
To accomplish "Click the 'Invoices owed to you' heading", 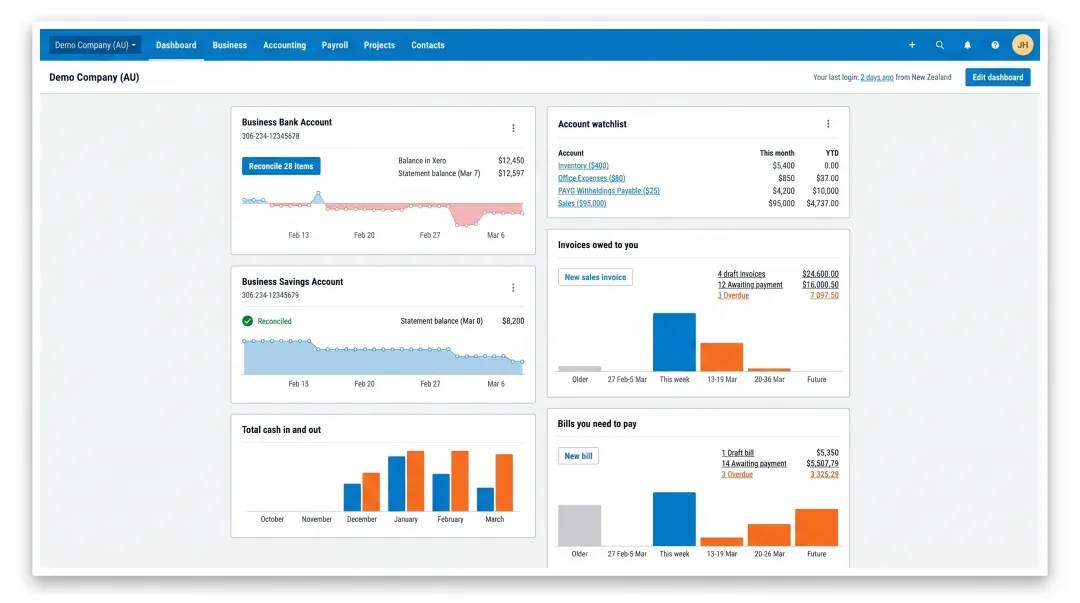I will tap(598, 245).
